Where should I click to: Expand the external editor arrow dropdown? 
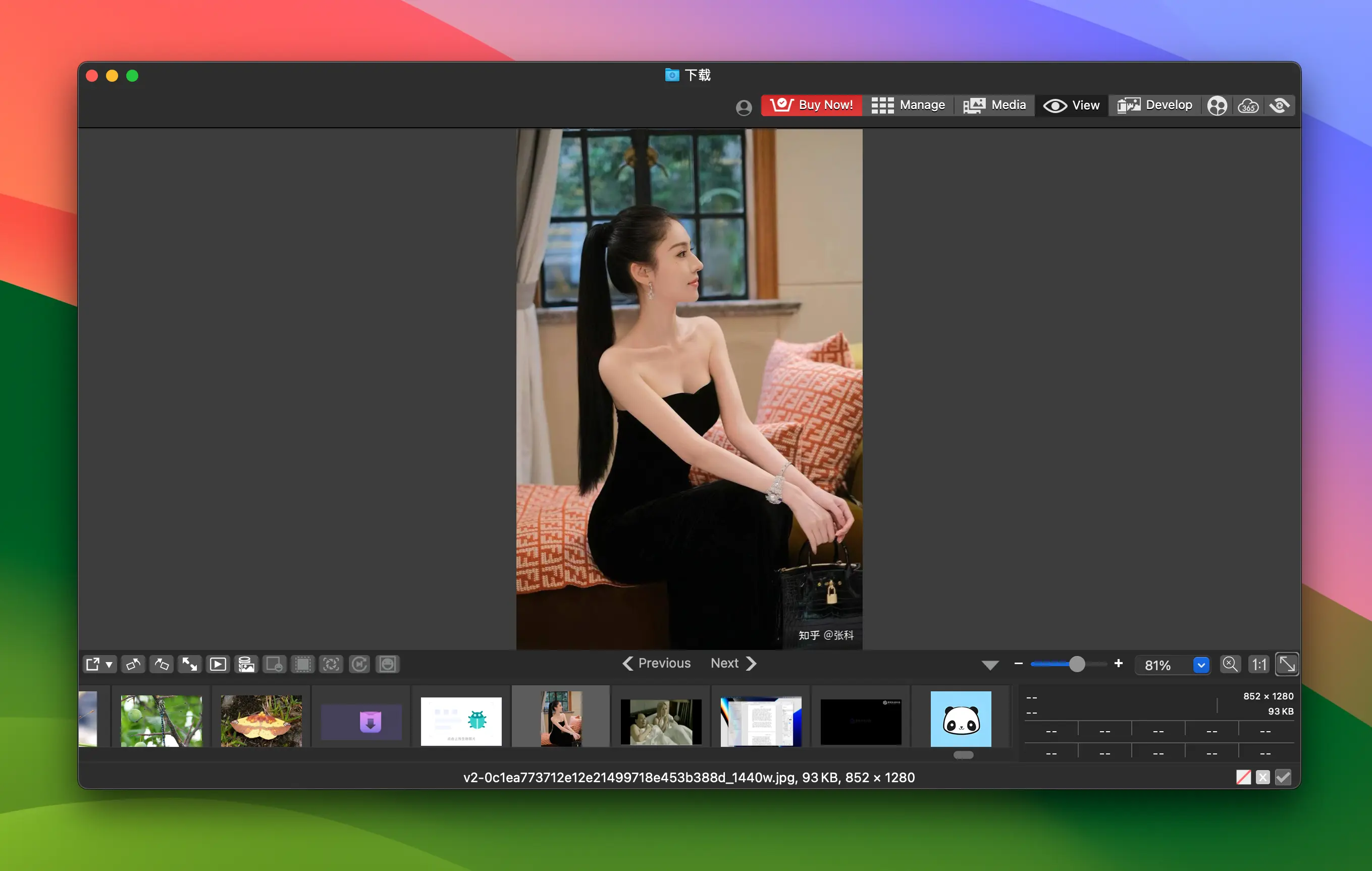[109, 664]
